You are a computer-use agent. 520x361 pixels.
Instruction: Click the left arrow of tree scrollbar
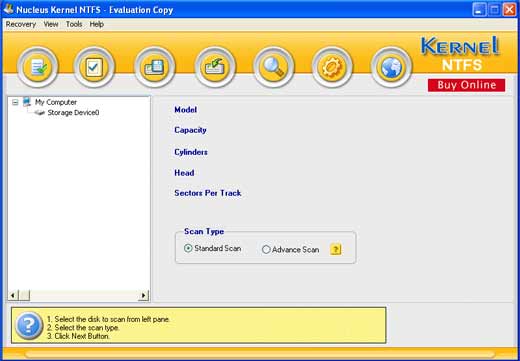pyautogui.click(x=13, y=295)
